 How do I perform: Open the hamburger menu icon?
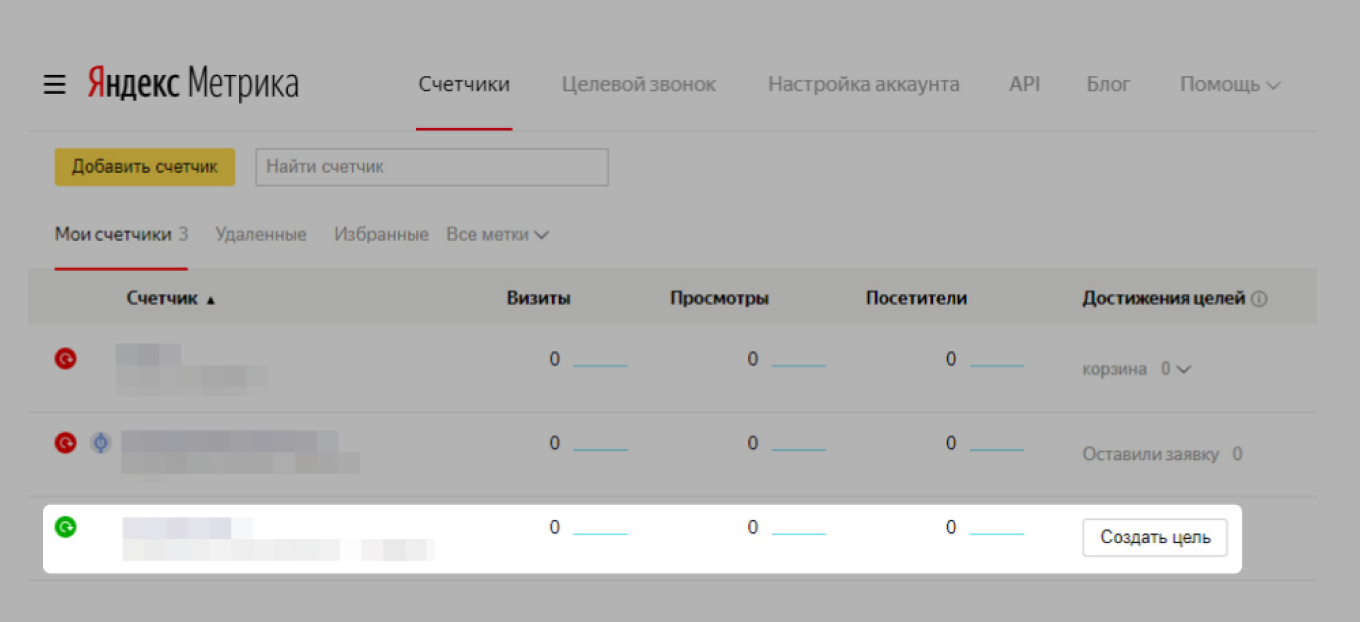click(x=54, y=85)
